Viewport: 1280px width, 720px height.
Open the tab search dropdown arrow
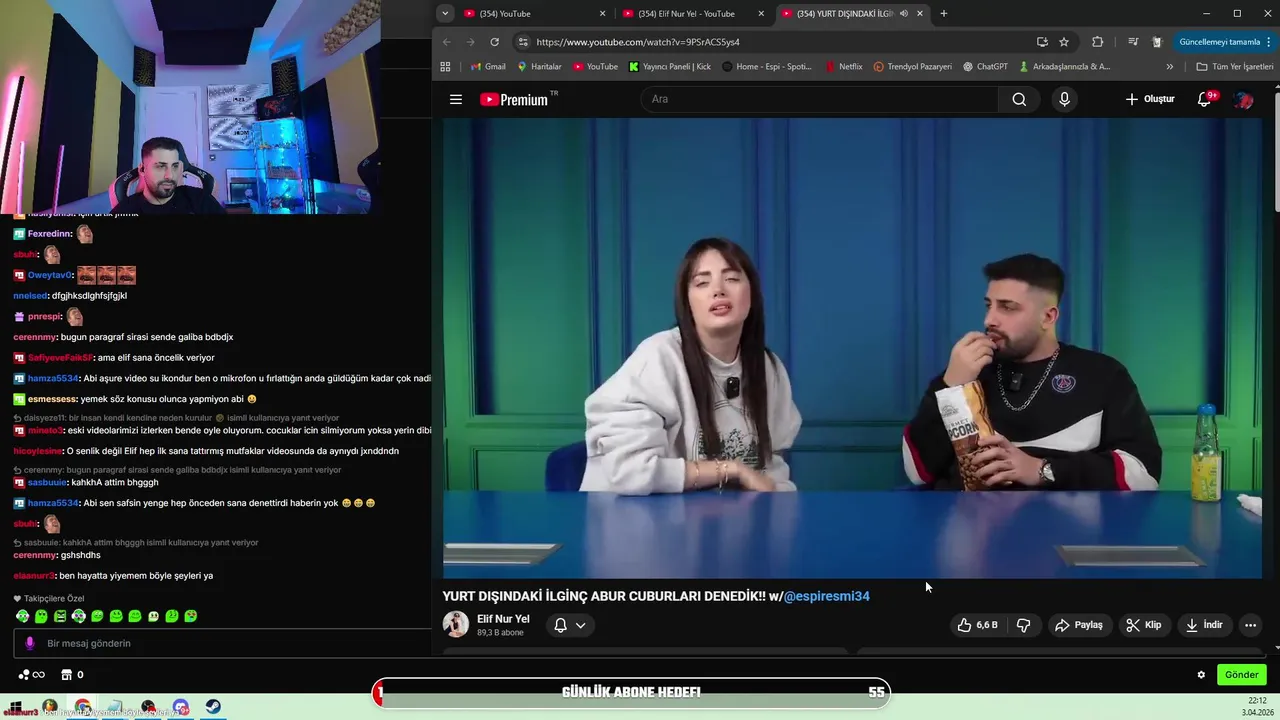445,14
